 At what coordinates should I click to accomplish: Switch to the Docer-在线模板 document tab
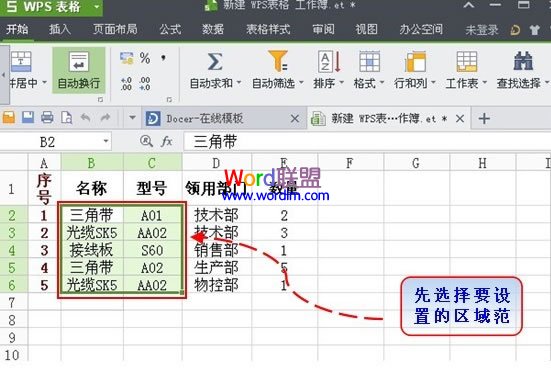click(x=205, y=119)
